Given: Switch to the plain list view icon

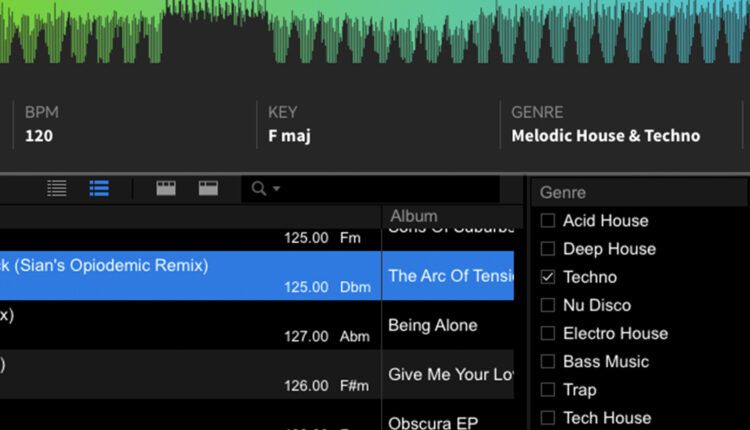Looking at the screenshot, I should [57, 188].
